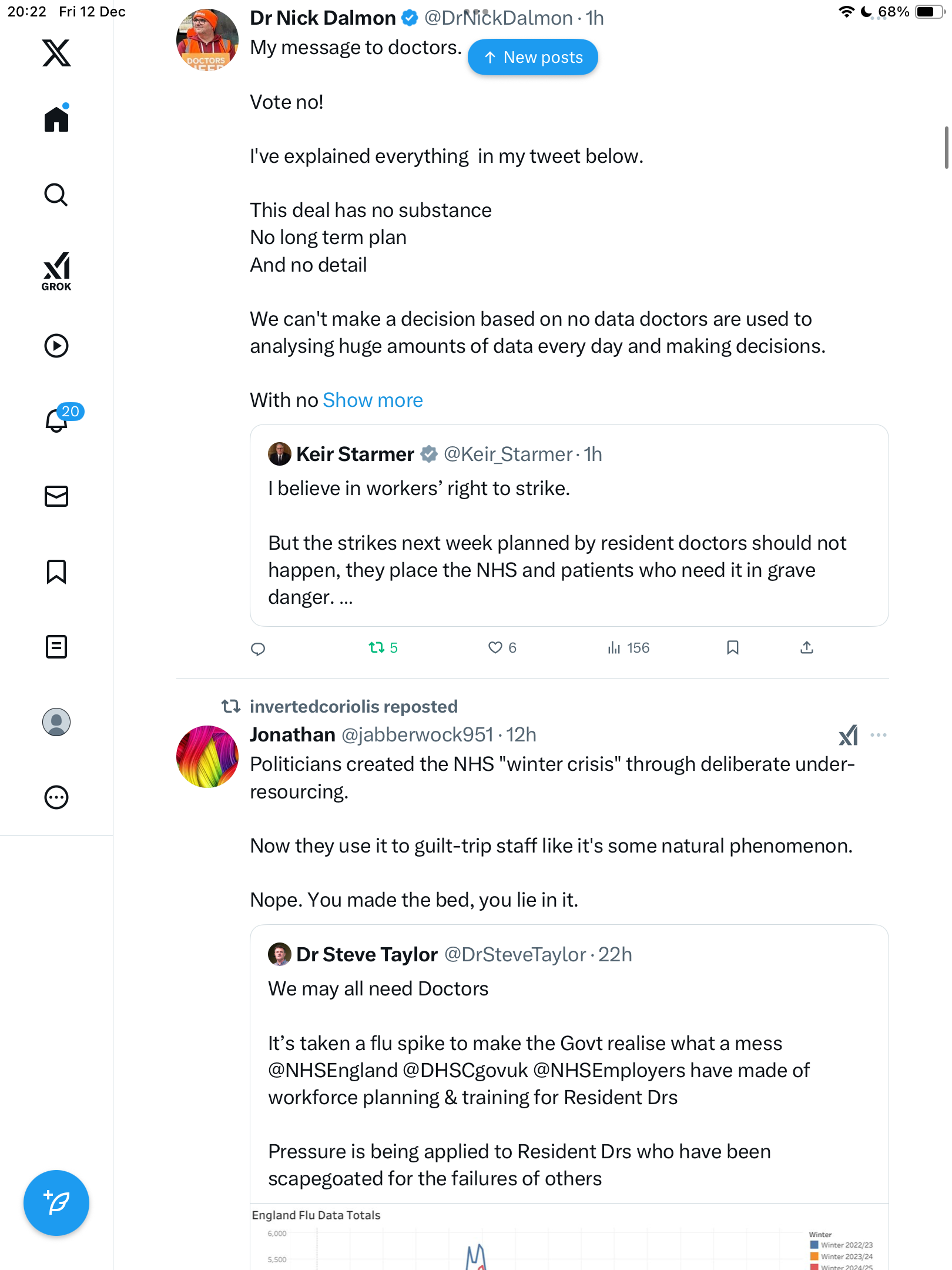Click the New posts pill button
The image size is (952, 1270).
click(x=533, y=58)
